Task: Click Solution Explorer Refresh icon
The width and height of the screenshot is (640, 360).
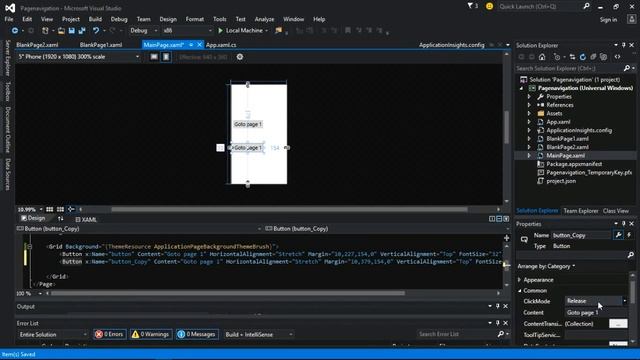Action: pyautogui.click(x=583, y=57)
